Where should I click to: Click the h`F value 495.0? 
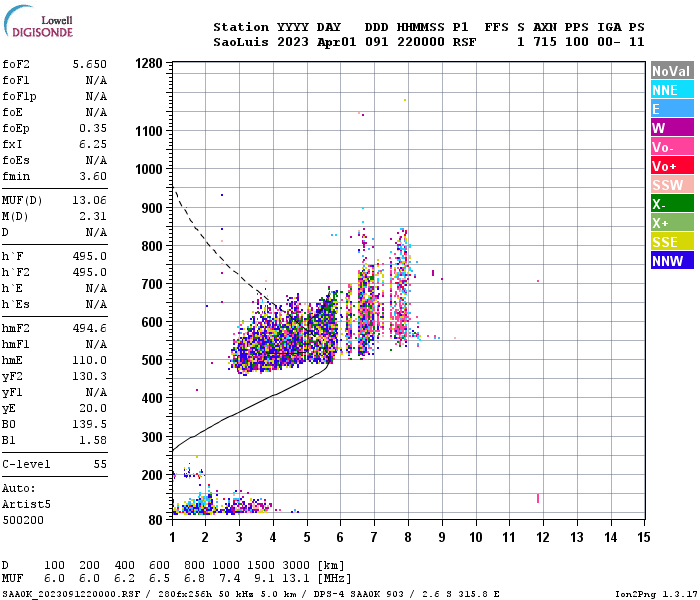click(x=90, y=256)
